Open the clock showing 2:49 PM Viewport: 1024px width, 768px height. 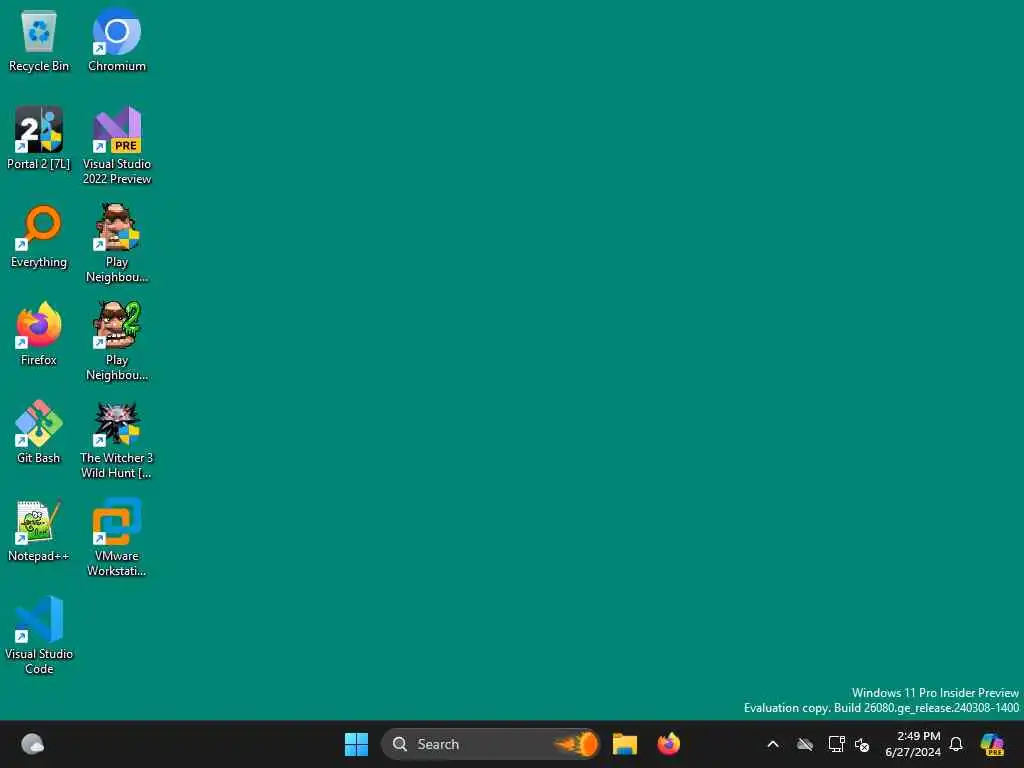[913, 744]
